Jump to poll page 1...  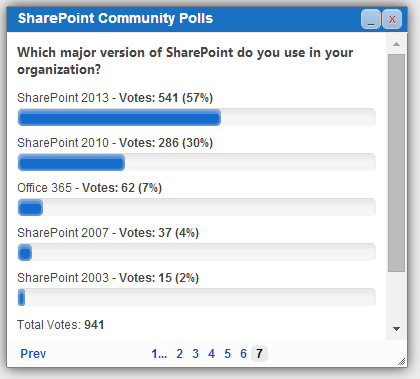159,354
